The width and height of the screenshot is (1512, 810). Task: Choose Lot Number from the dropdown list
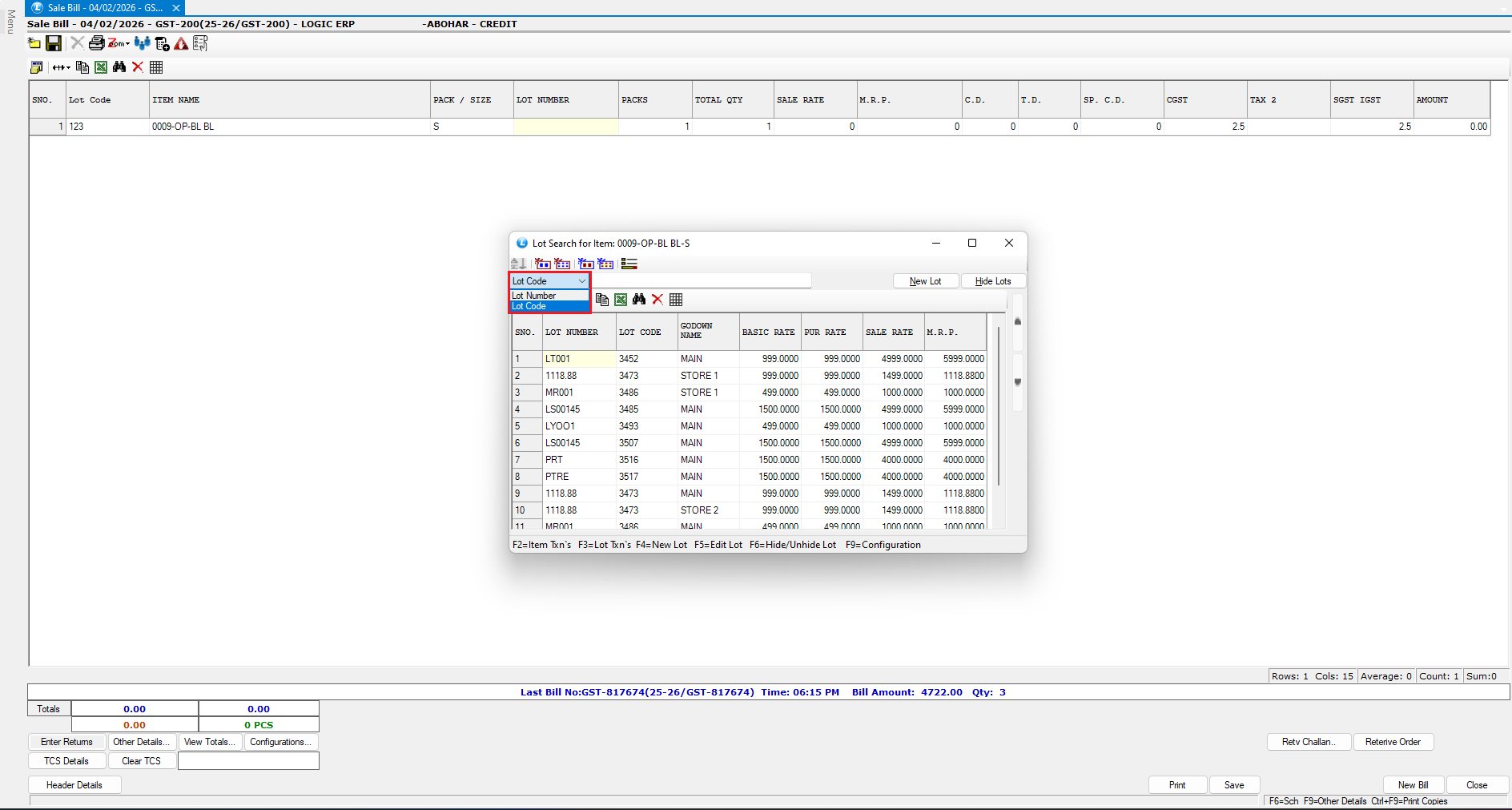(x=534, y=296)
